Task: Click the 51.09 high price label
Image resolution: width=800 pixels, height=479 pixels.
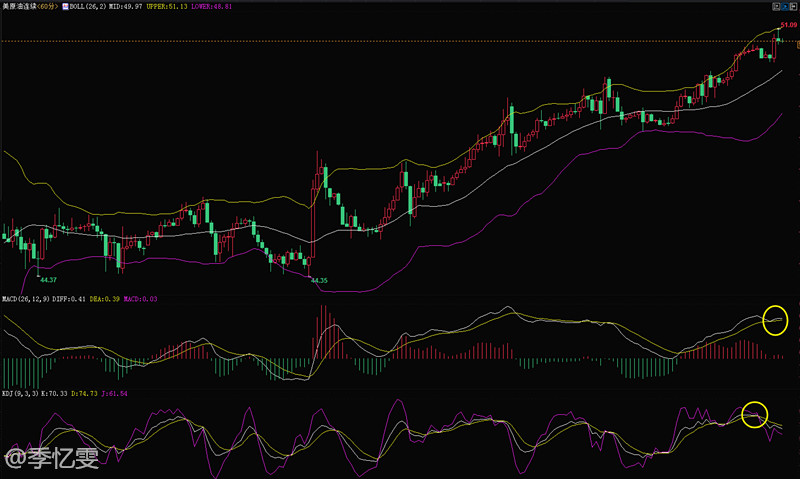Action: [x=787, y=23]
